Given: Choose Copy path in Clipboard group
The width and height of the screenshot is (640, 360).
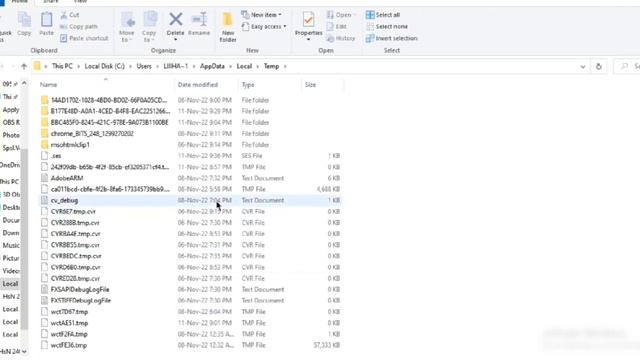Looking at the screenshot, I should click(79, 27).
